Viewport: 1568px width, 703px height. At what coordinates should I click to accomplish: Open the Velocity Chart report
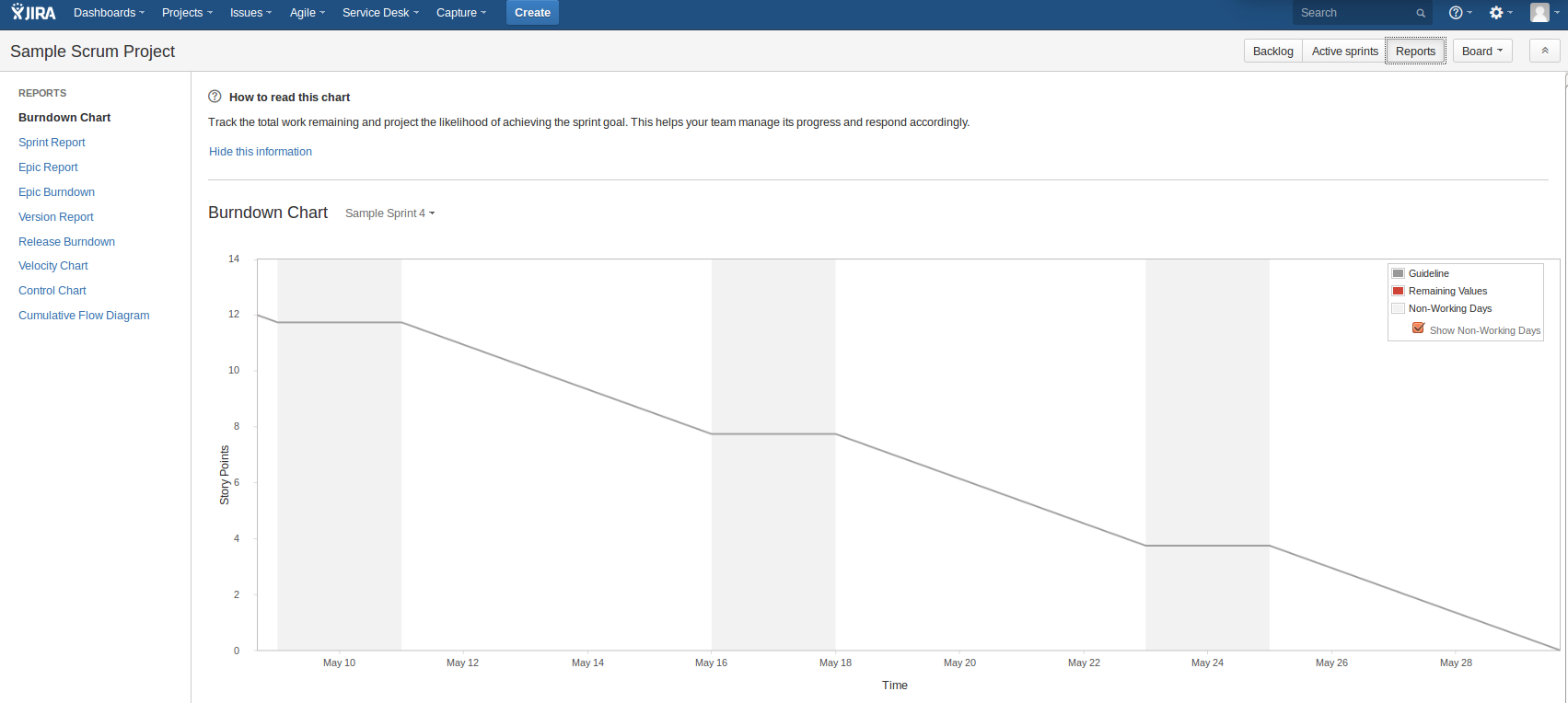pos(53,266)
